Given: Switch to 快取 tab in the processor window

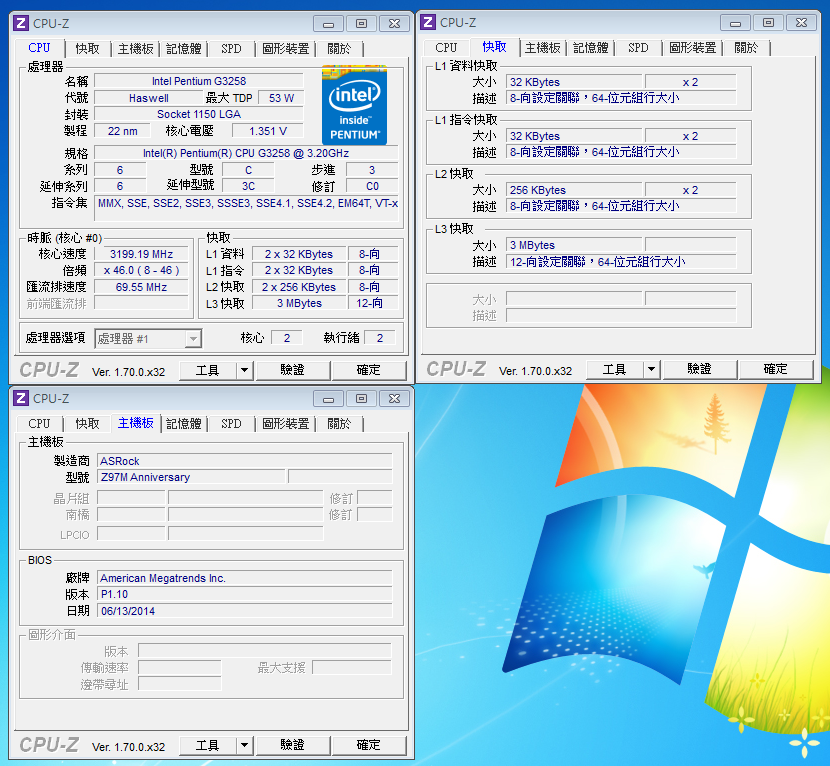Looking at the screenshot, I should pos(87,49).
